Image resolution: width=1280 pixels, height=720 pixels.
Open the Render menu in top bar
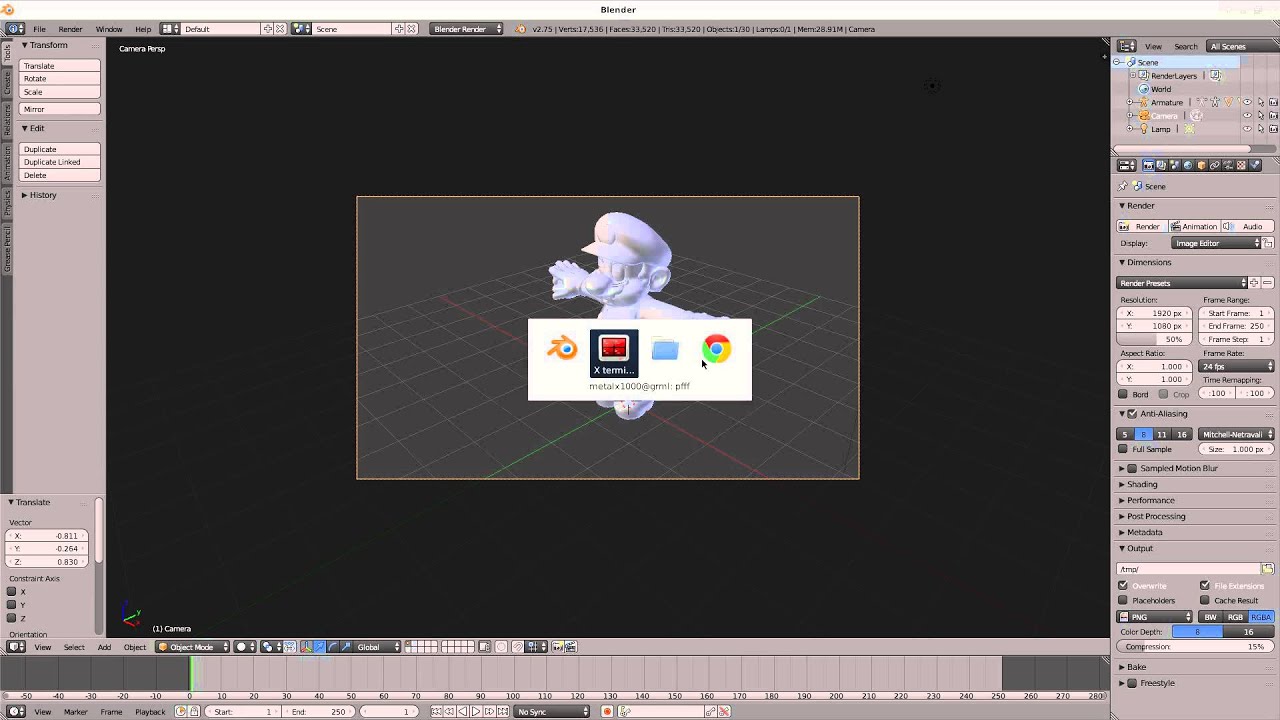tap(70, 29)
